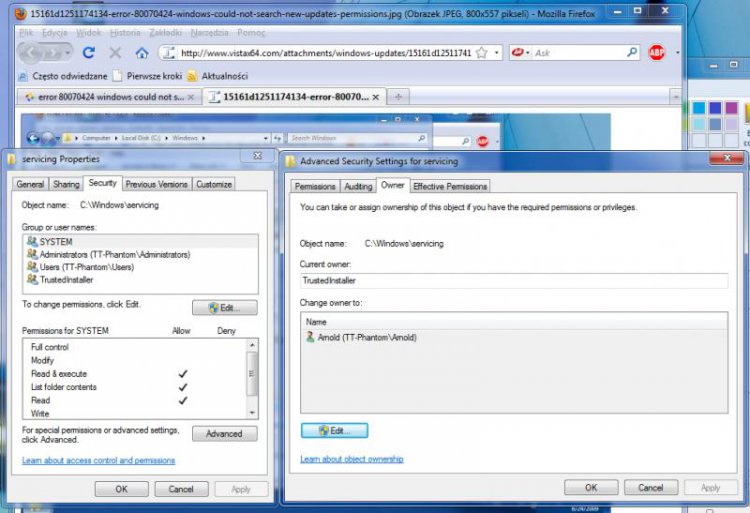
Task: Open the Customize tab
Action: 214,184
